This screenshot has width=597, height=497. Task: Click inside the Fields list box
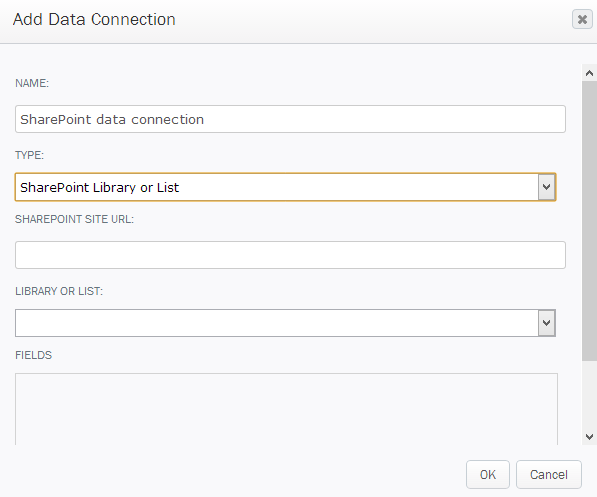tap(286, 409)
